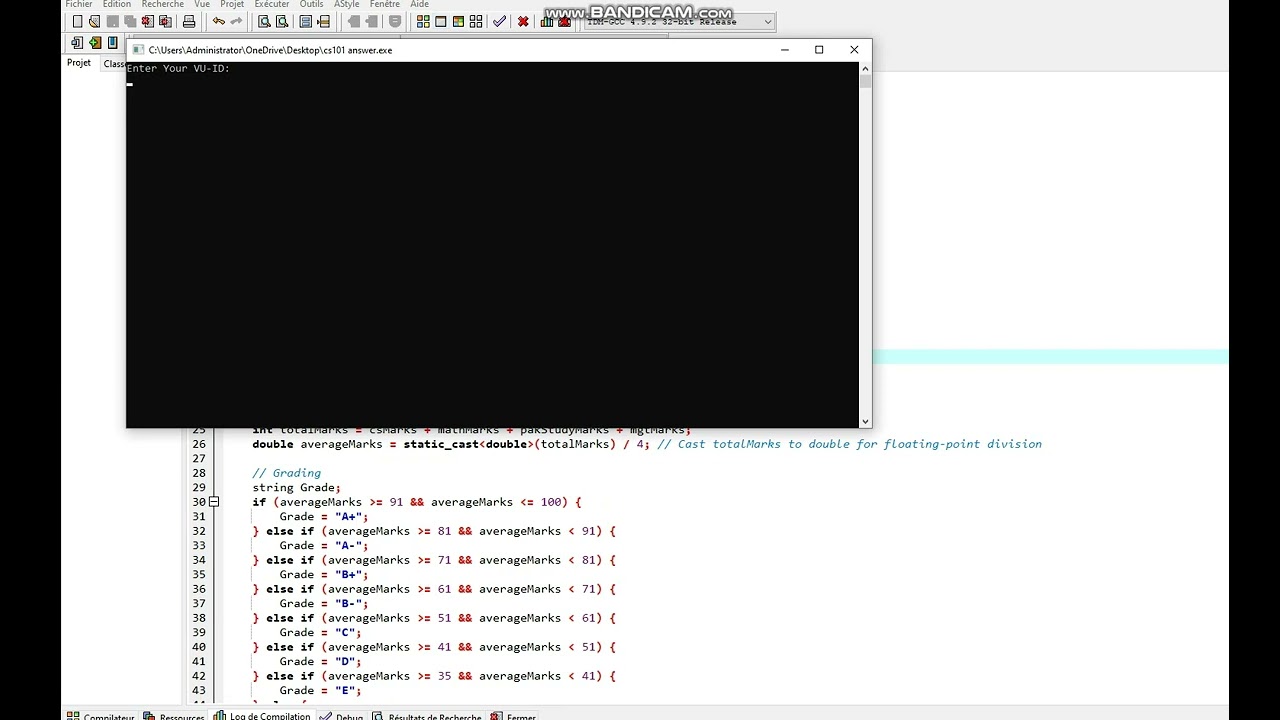Click the Redo arrow icon
Image resolution: width=1280 pixels, height=720 pixels.
coord(236,21)
